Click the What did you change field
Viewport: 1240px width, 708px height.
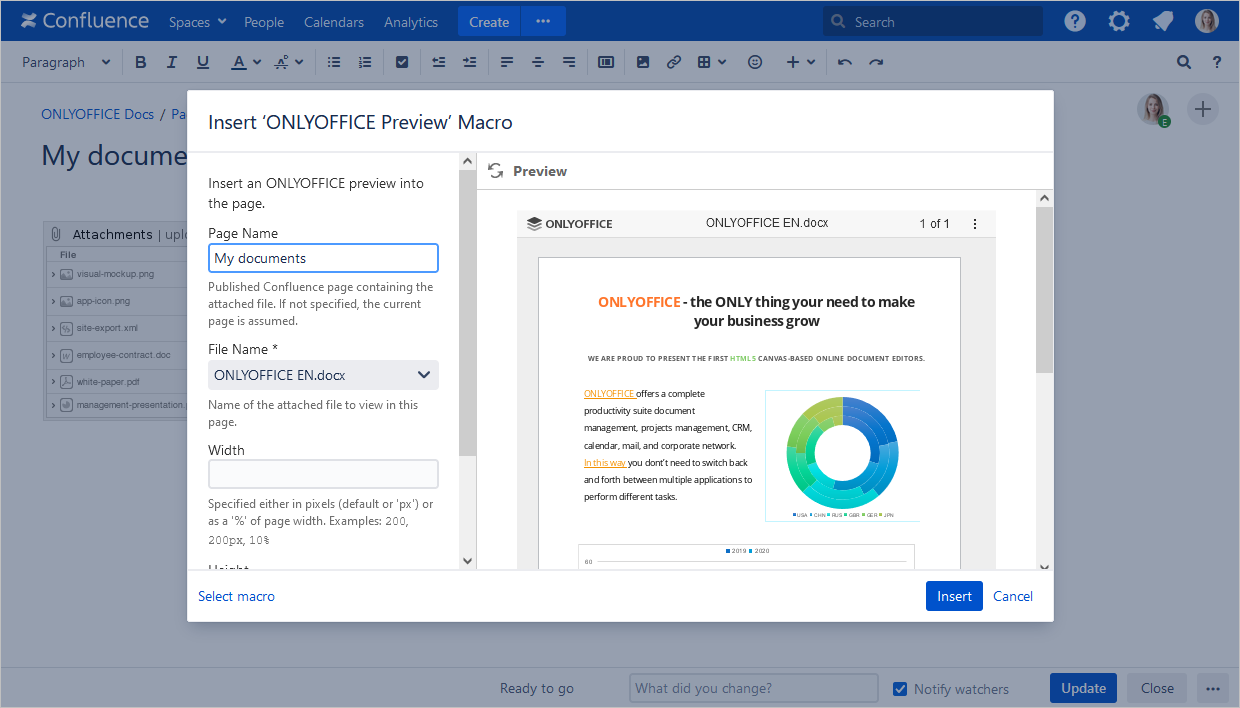(753, 687)
